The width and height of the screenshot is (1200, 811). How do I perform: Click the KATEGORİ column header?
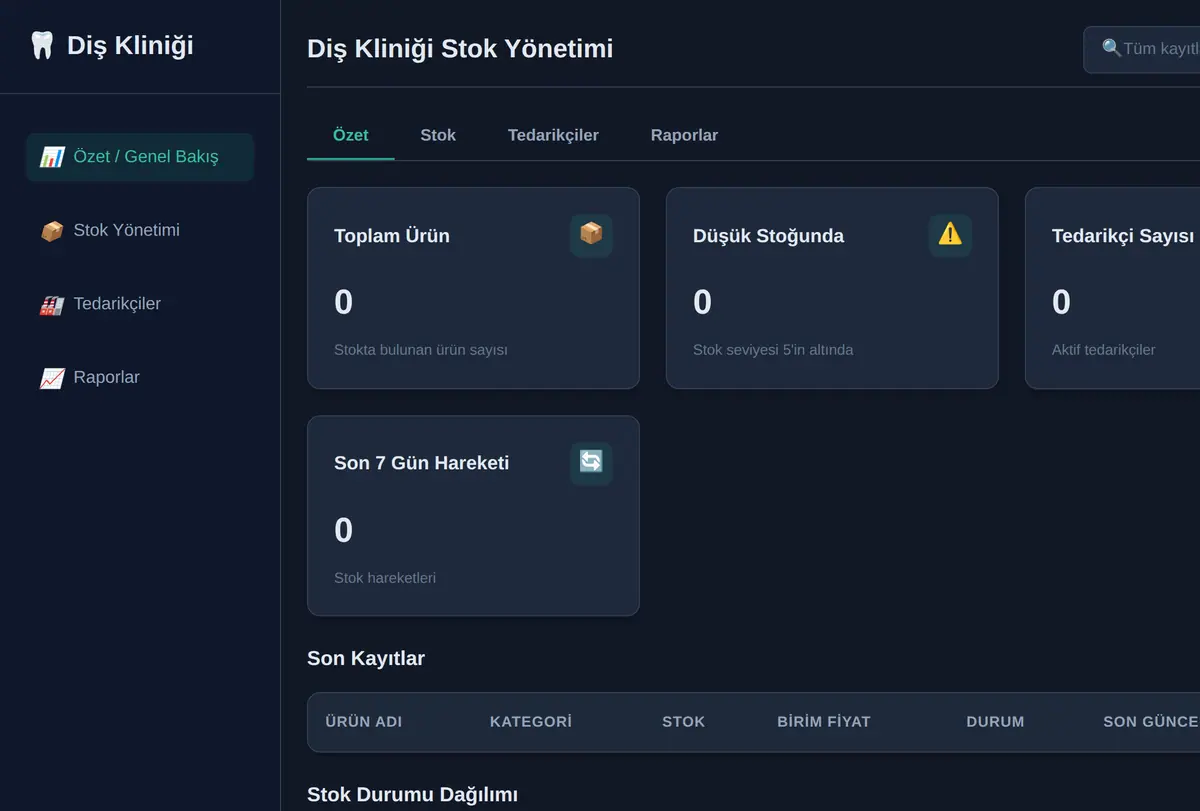pos(531,722)
